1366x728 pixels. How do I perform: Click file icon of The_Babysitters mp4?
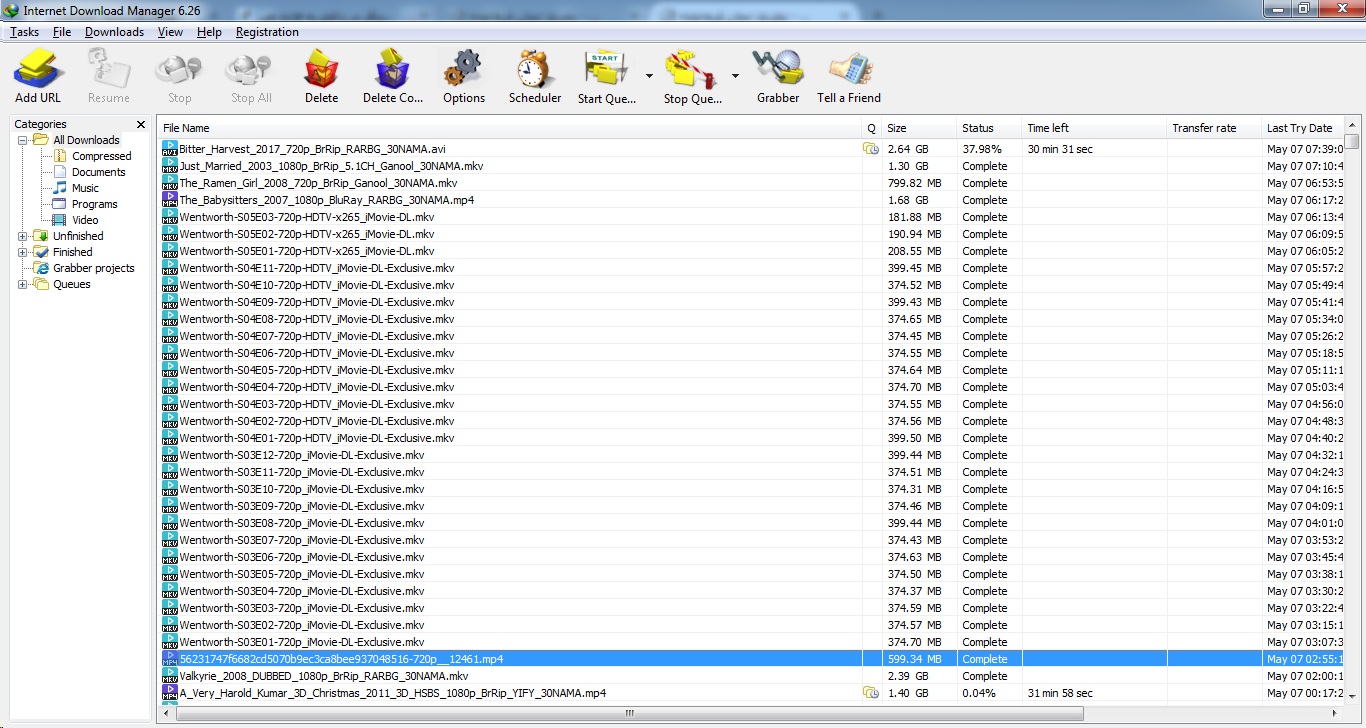[x=169, y=200]
